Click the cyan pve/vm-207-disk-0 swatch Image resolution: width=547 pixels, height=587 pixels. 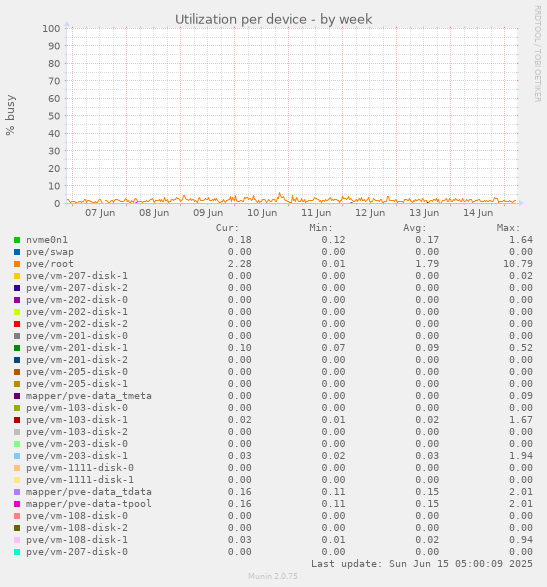point(17,552)
